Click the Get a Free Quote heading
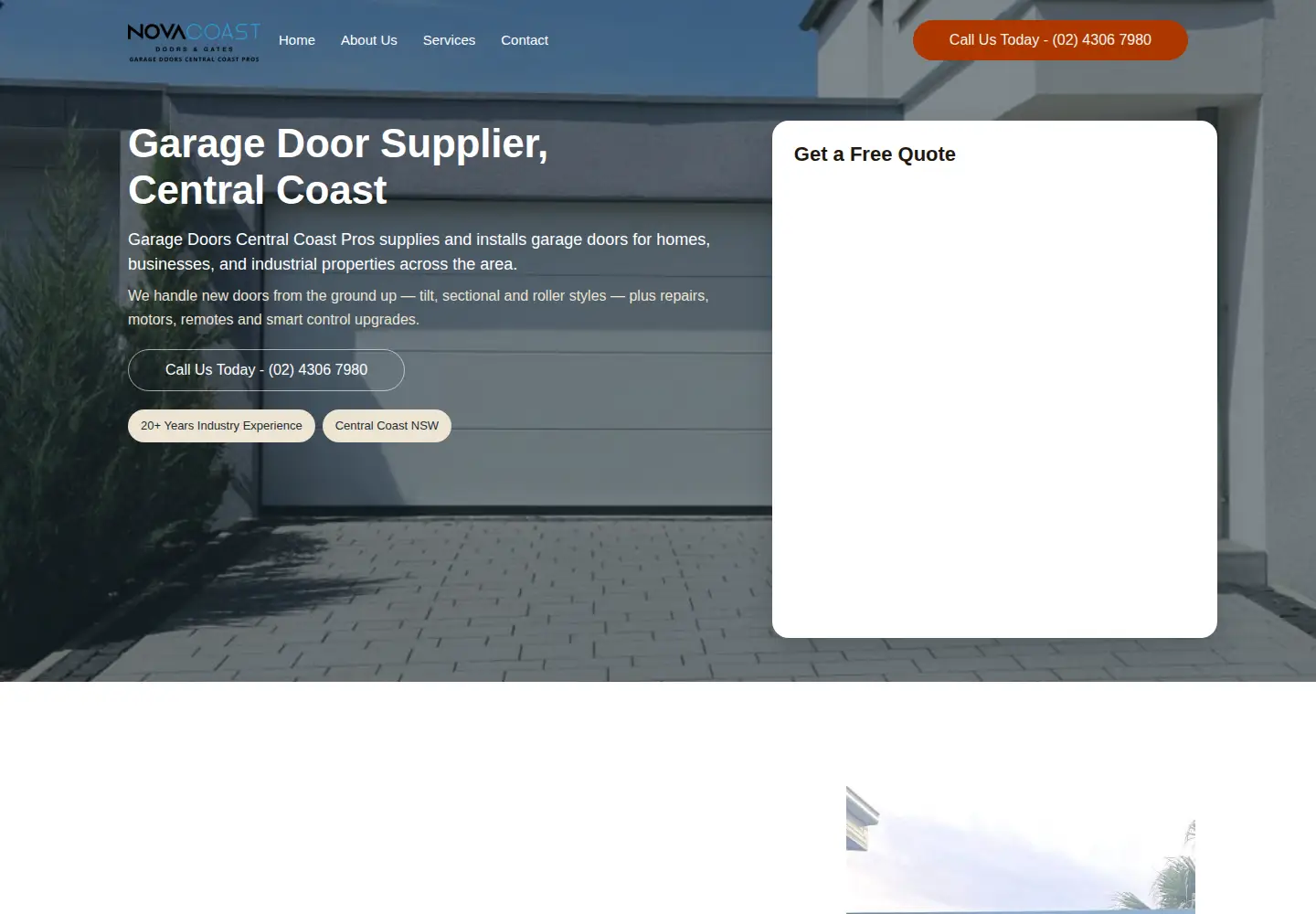This screenshot has height=914, width=1316. [x=875, y=154]
